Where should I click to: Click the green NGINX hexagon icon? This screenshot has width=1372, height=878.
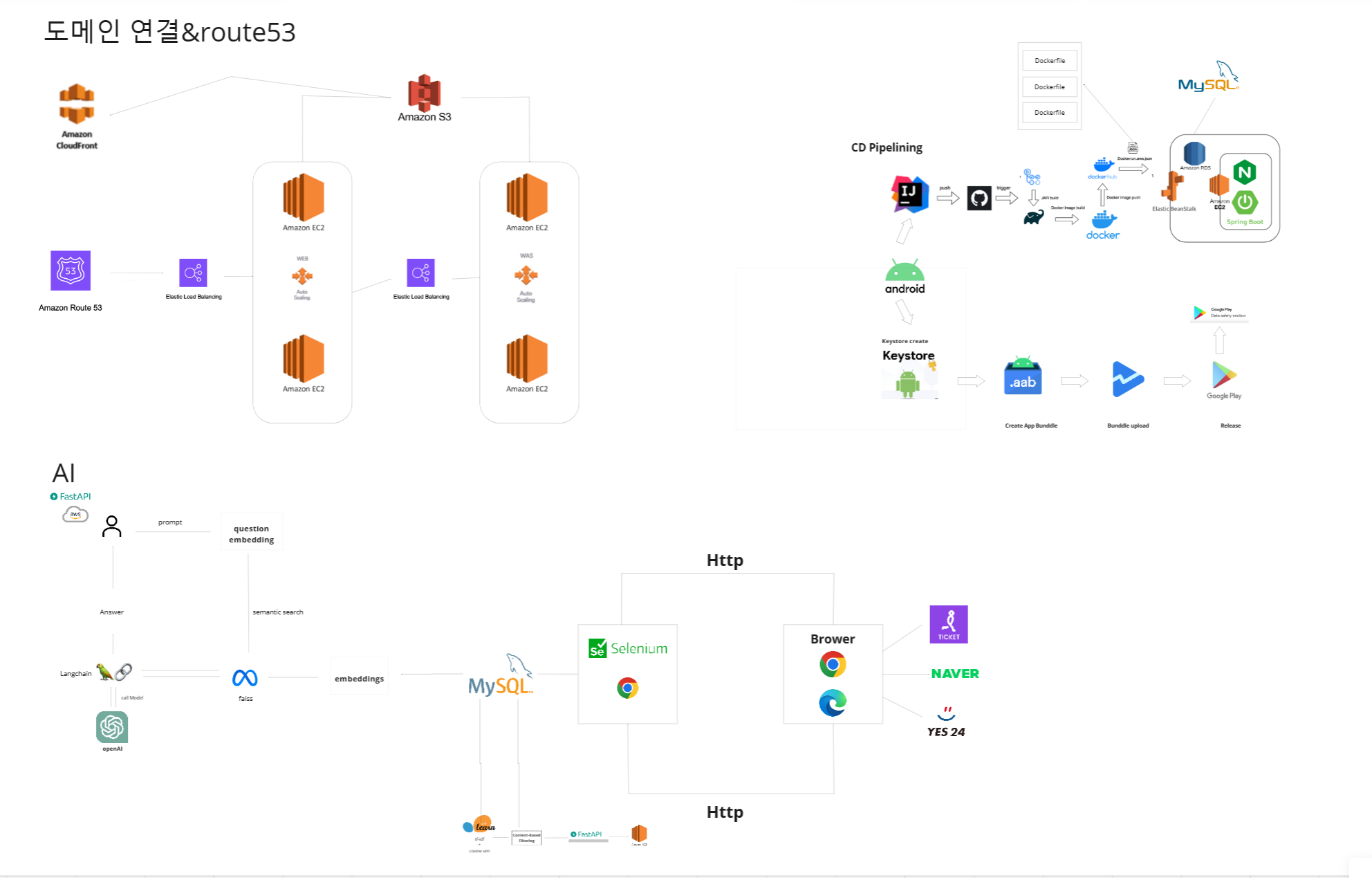1245,172
